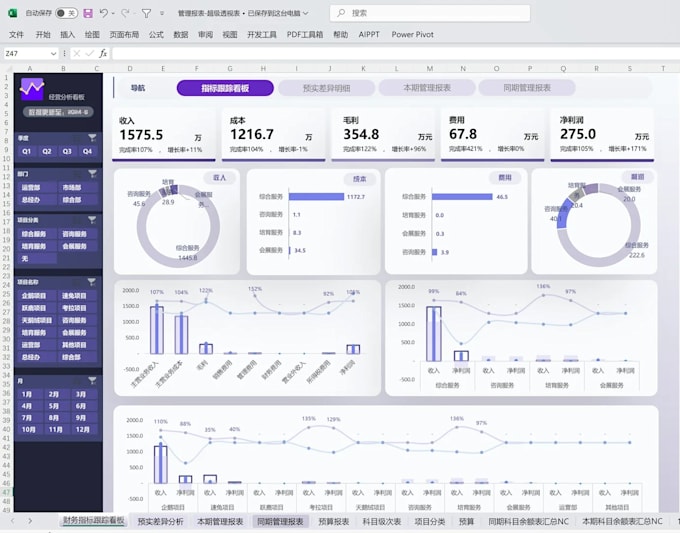Clear the filter on the 项目分类 slicer

(92, 220)
